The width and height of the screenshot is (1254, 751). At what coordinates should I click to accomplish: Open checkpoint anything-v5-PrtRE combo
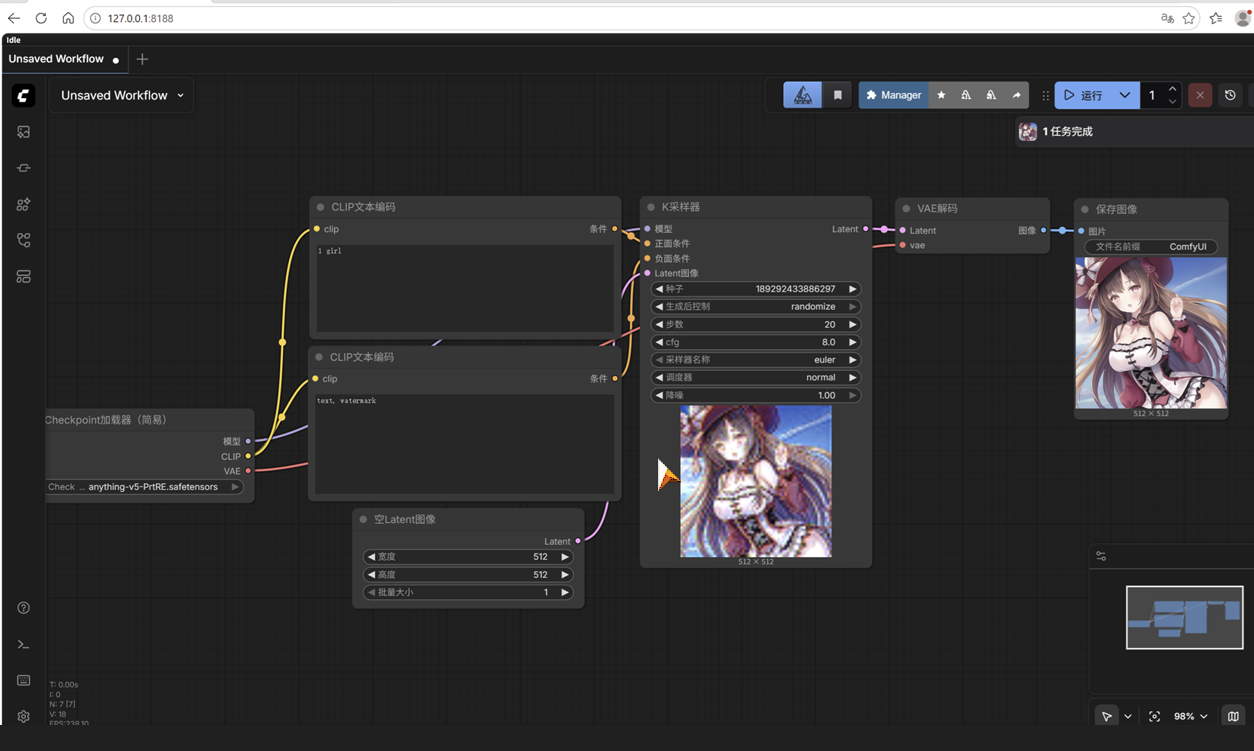[145, 487]
